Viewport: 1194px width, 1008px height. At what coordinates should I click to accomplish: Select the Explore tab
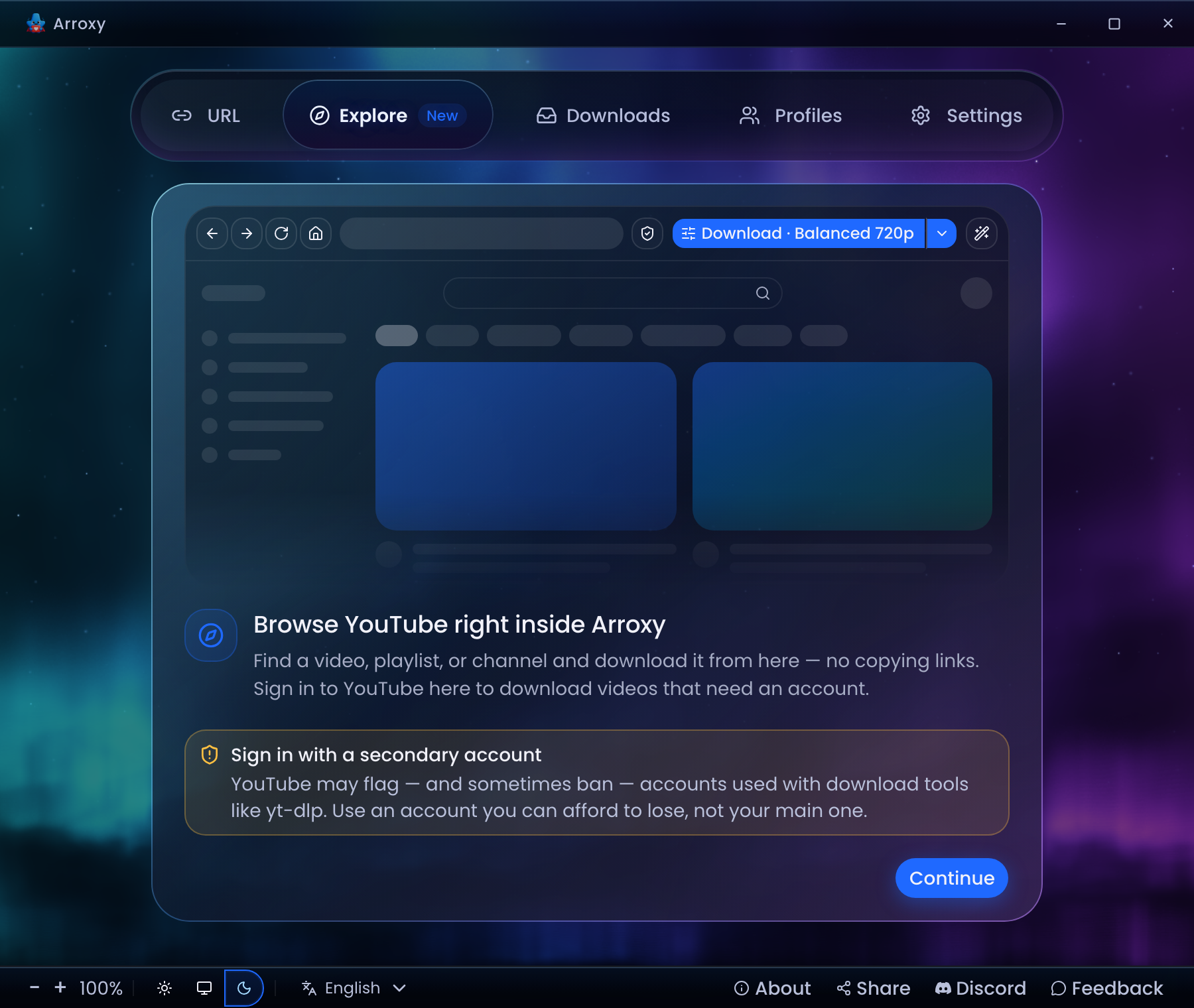point(388,115)
